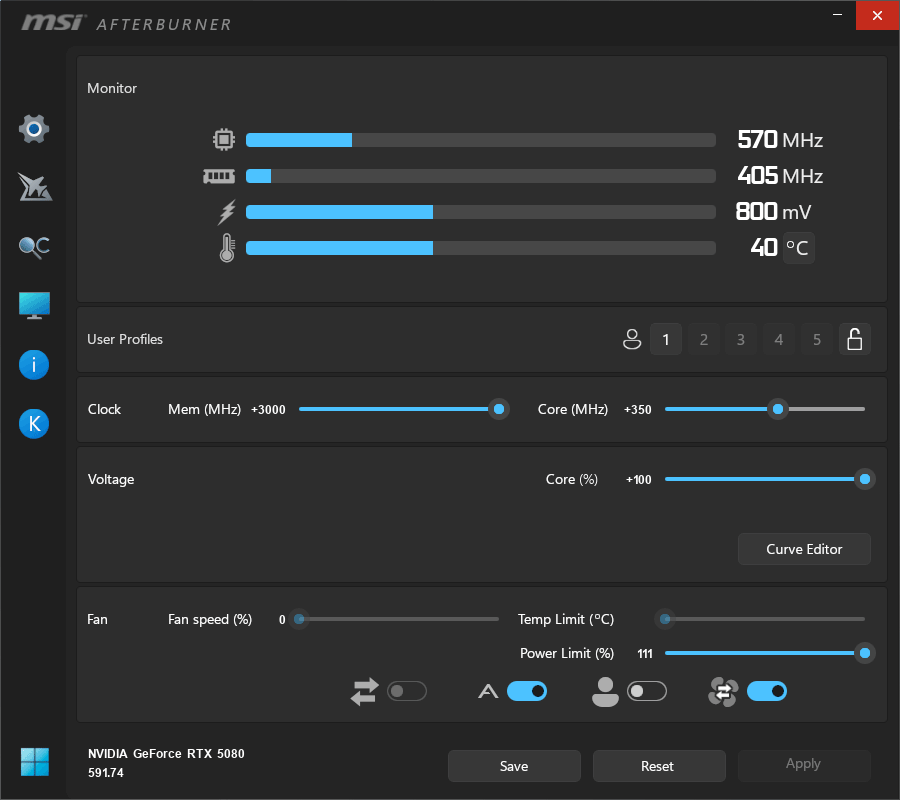Save current overclock settings
The height and width of the screenshot is (800, 900).
[514, 766]
